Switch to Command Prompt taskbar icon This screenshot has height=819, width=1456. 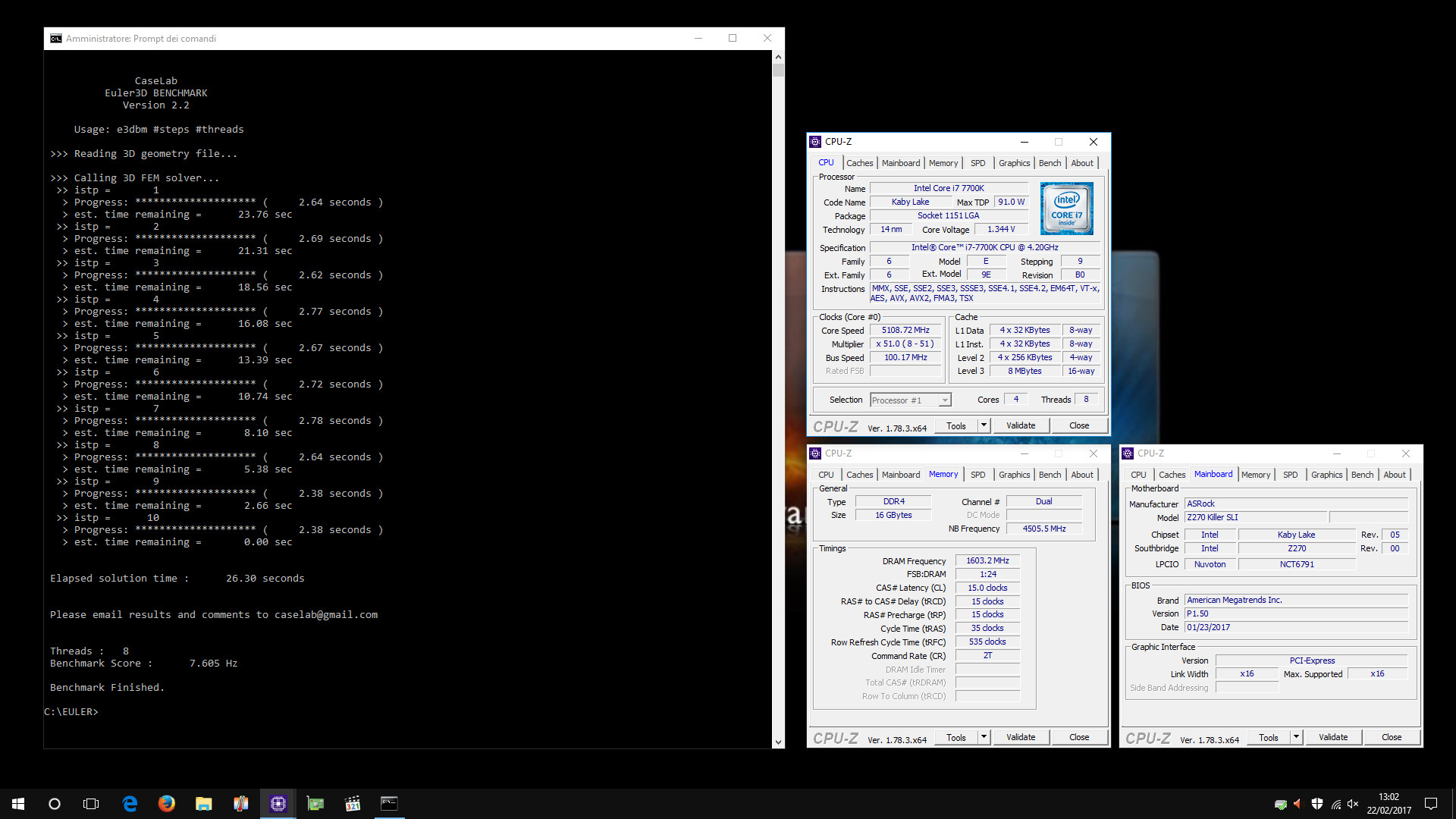[x=389, y=804]
